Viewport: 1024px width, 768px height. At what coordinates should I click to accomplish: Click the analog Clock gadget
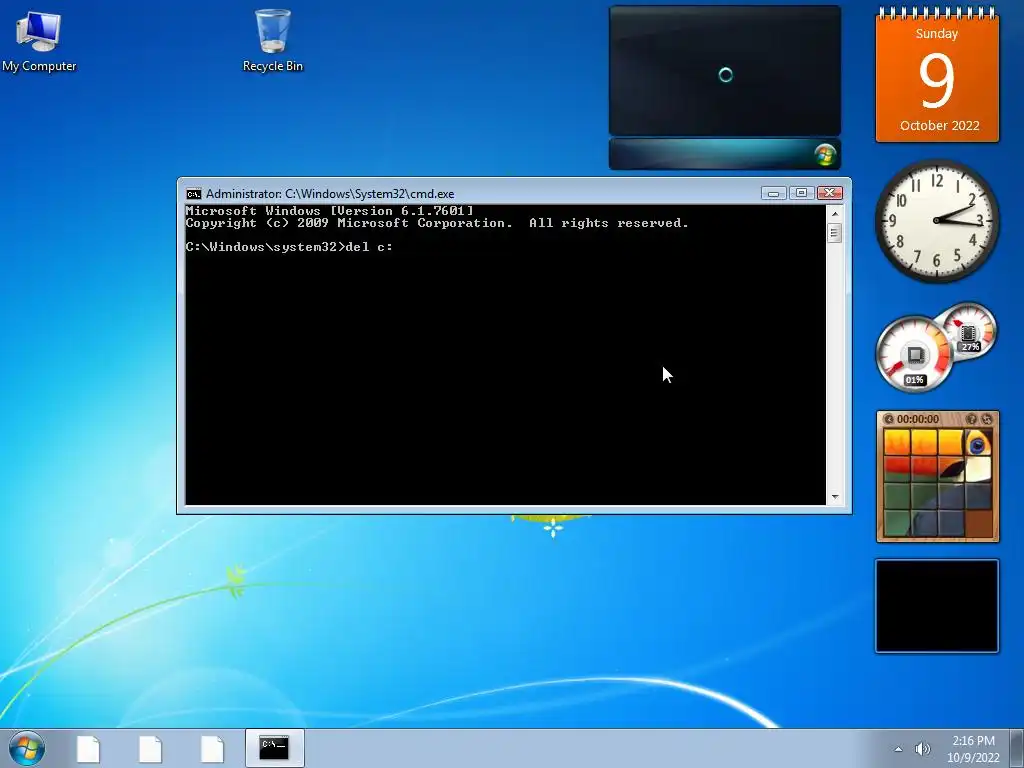936,221
